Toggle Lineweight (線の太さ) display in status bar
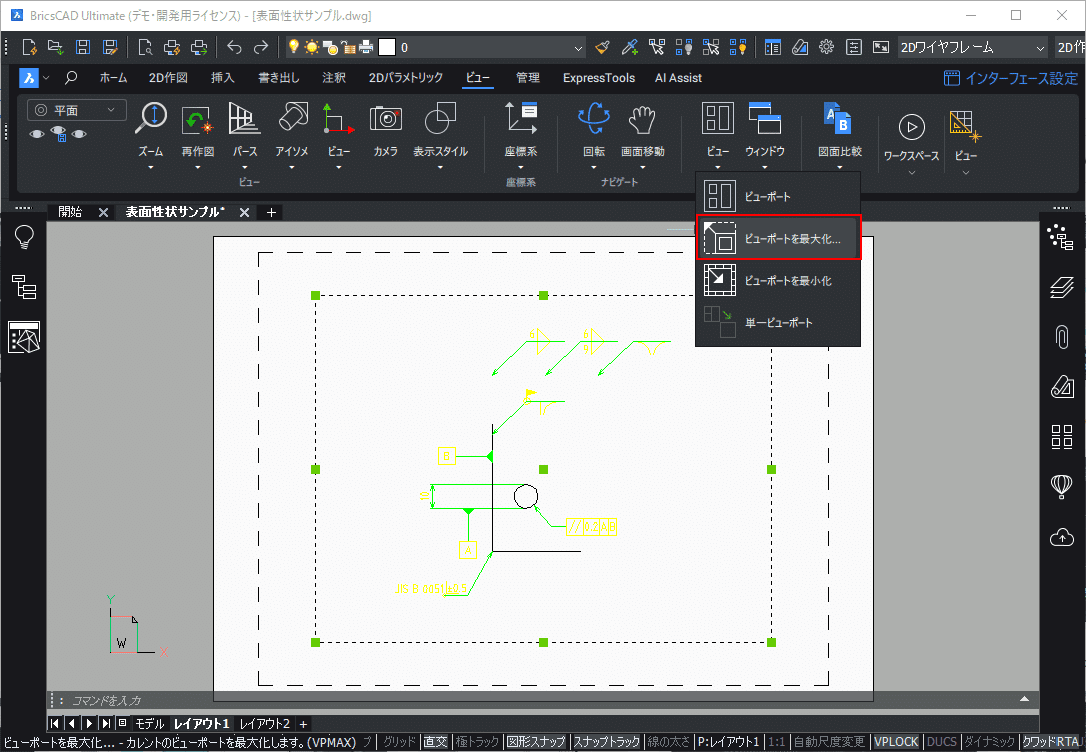The height and width of the screenshot is (752, 1086). (x=668, y=742)
